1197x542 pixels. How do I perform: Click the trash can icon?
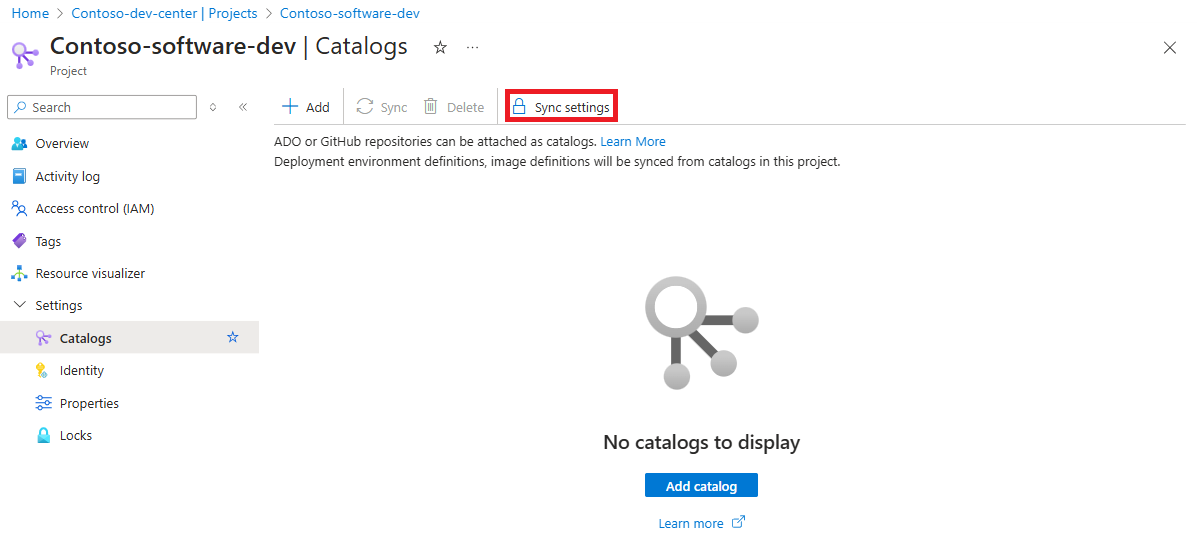(x=431, y=107)
